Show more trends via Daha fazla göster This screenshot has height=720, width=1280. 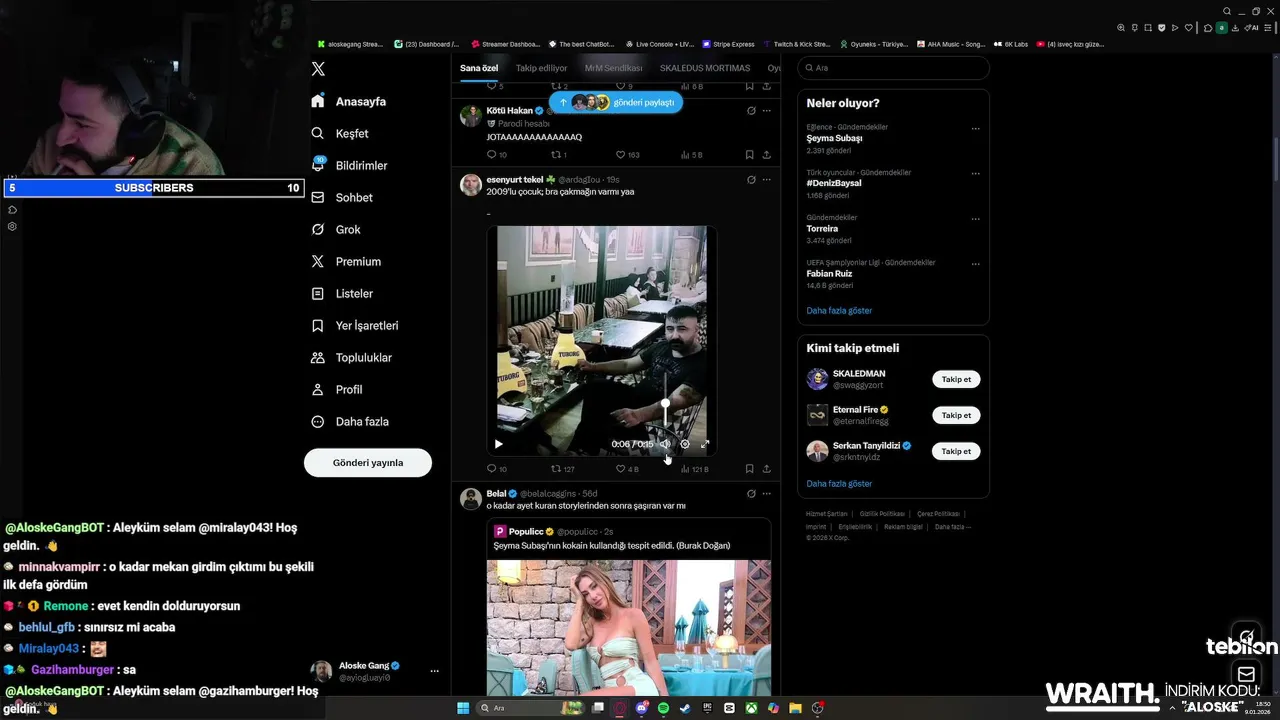click(839, 310)
